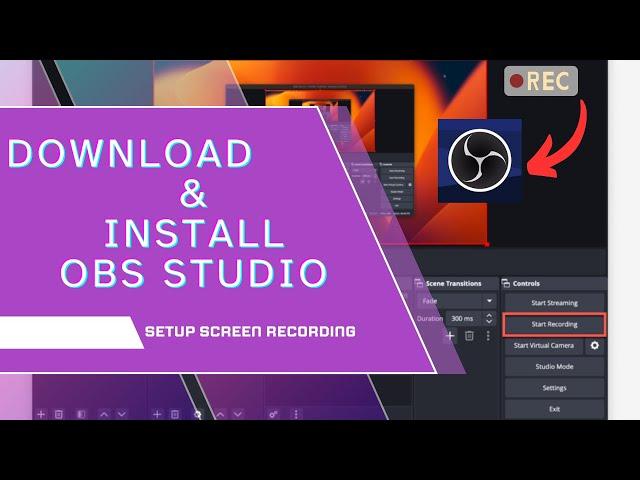640x480 pixels.
Task: Open scene filters icon in Scenes toolbar
Action: tap(81, 413)
